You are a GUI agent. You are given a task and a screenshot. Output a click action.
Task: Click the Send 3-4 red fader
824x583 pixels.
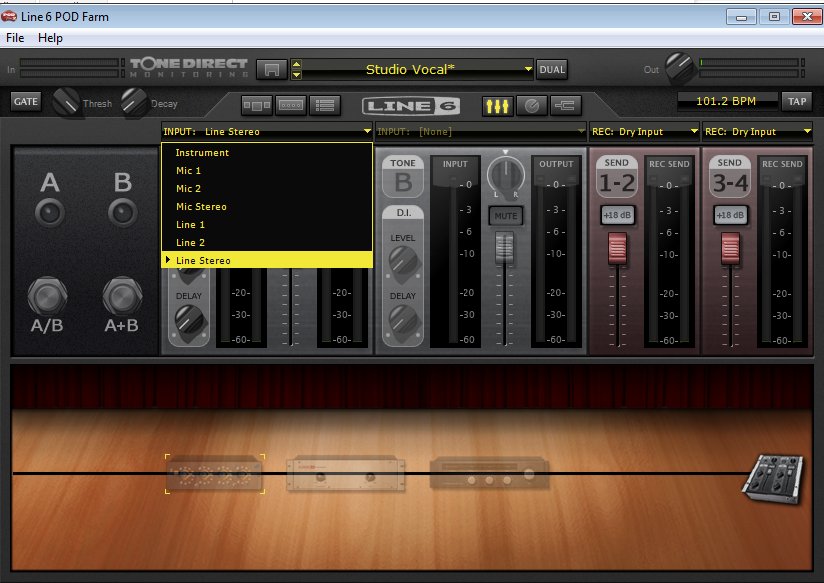pyautogui.click(x=730, y=247)
